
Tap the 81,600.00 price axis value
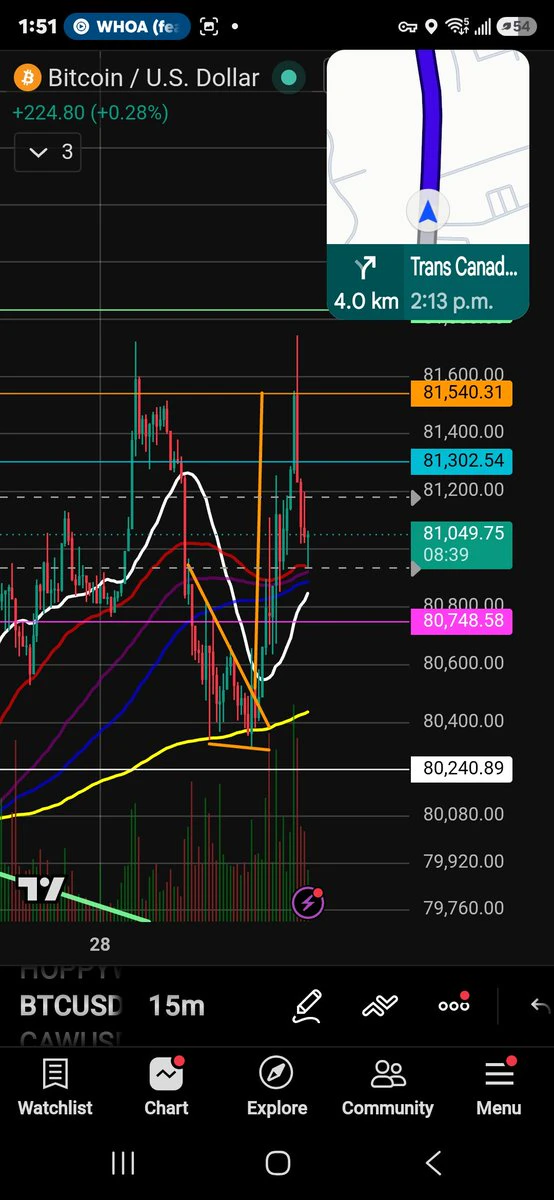pos(463,373)
